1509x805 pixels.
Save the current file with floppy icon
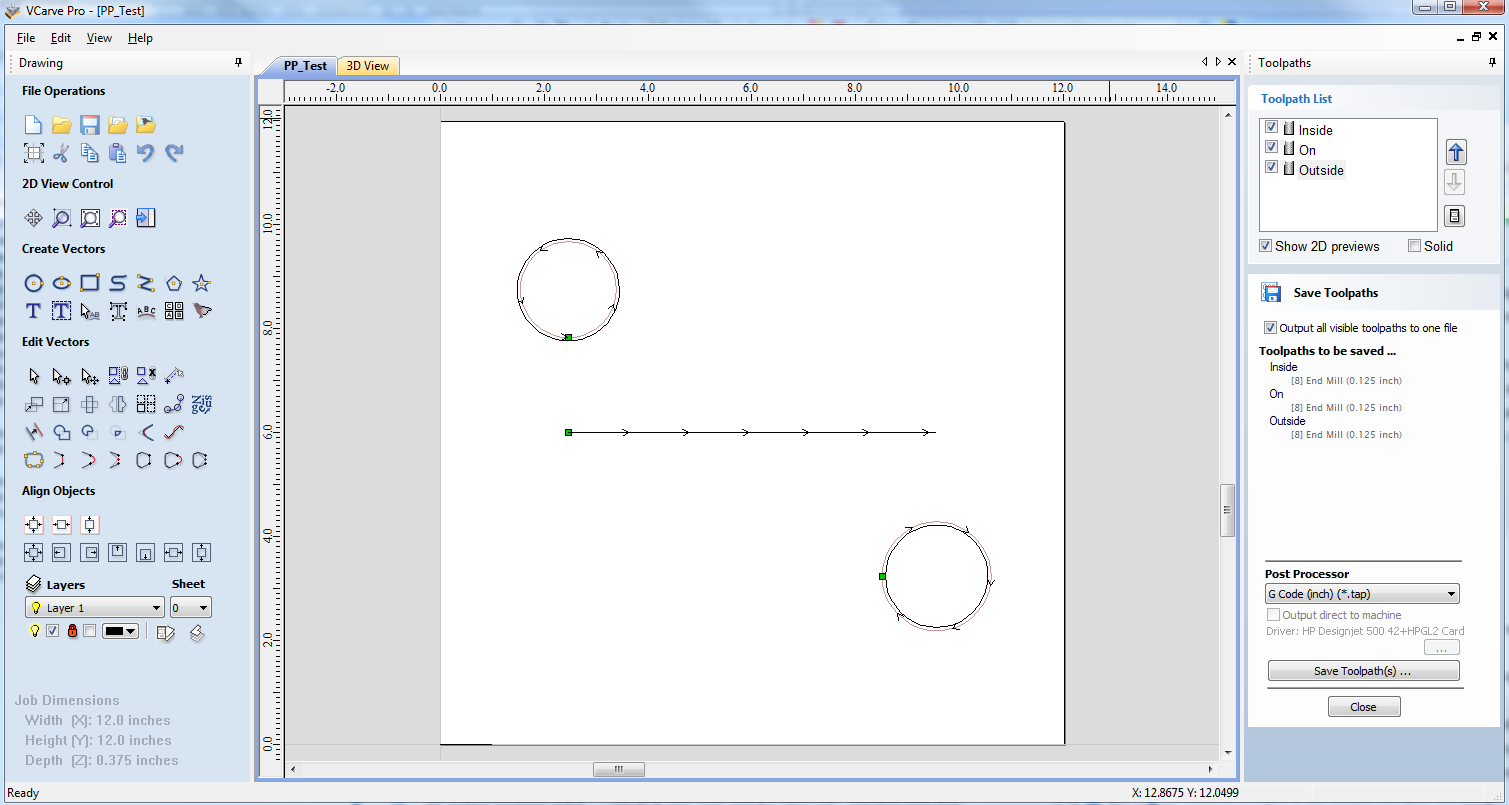pos(89,125)
